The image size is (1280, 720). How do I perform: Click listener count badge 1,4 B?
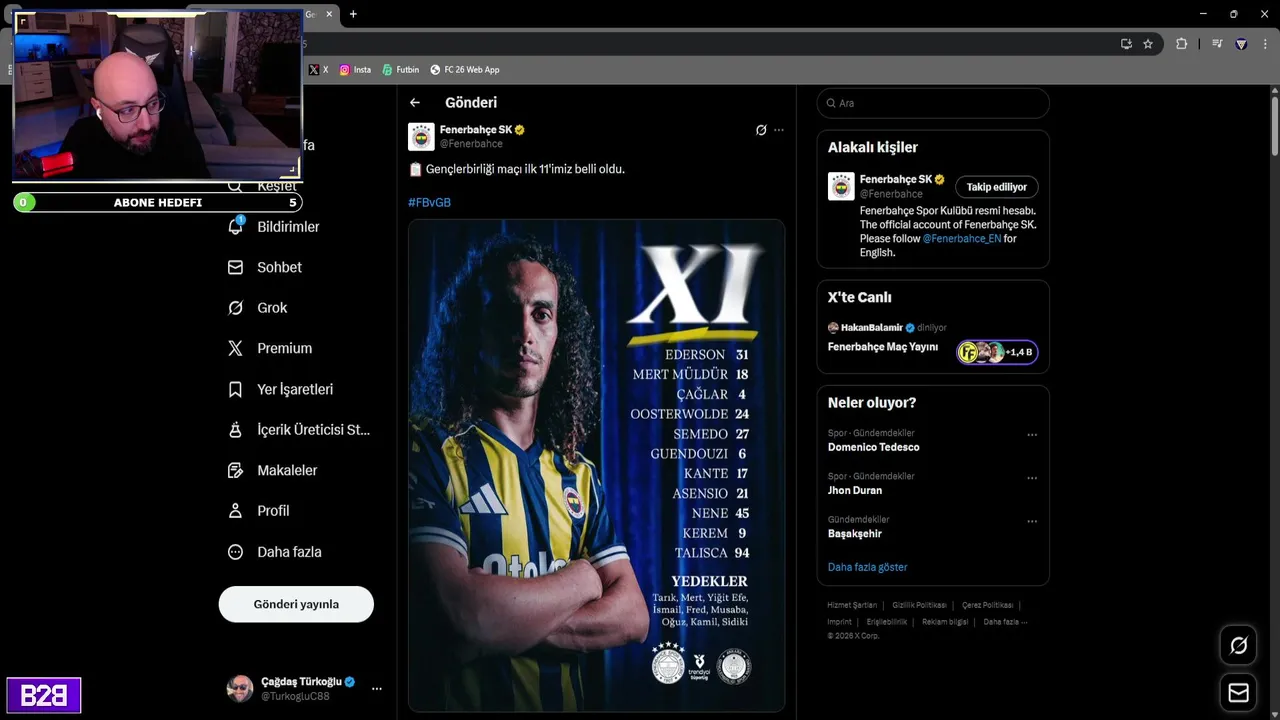click(997, 352)
